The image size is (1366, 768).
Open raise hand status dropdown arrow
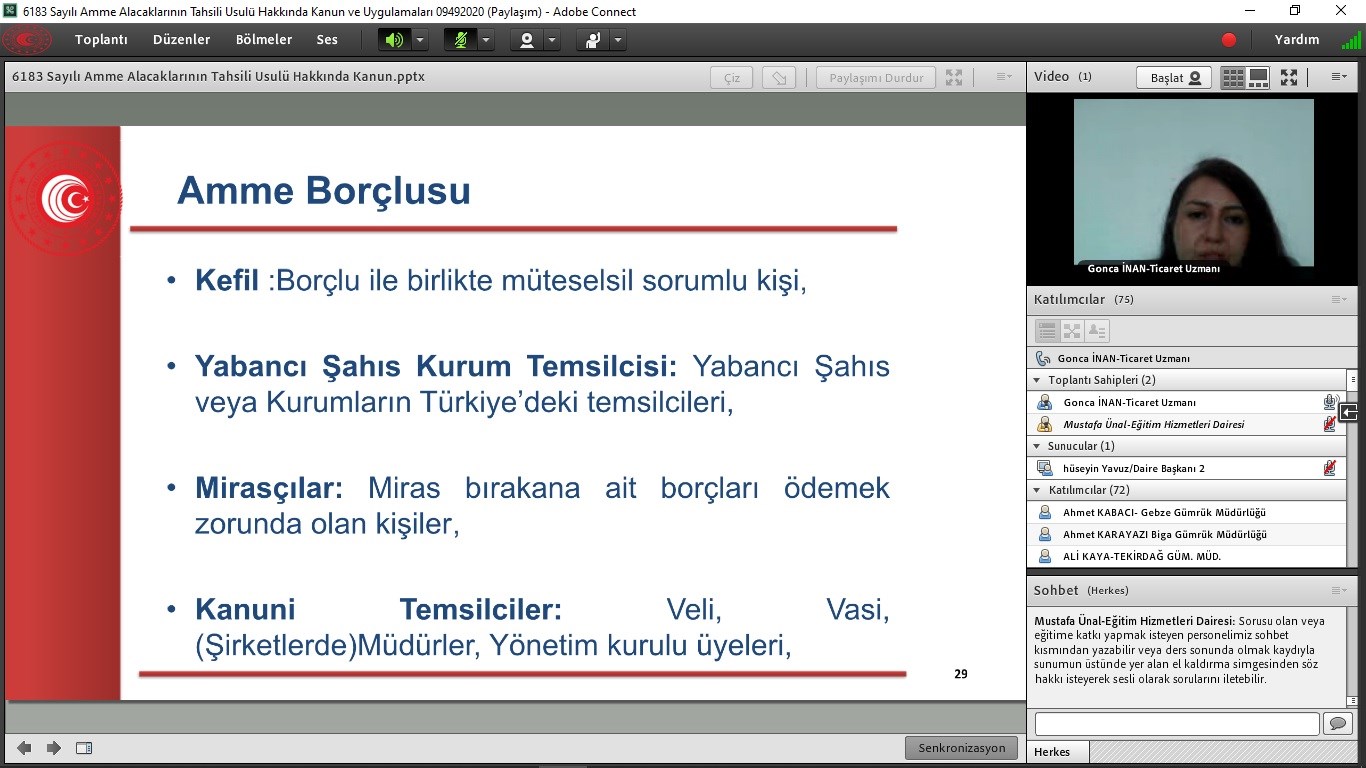(618, 40)
